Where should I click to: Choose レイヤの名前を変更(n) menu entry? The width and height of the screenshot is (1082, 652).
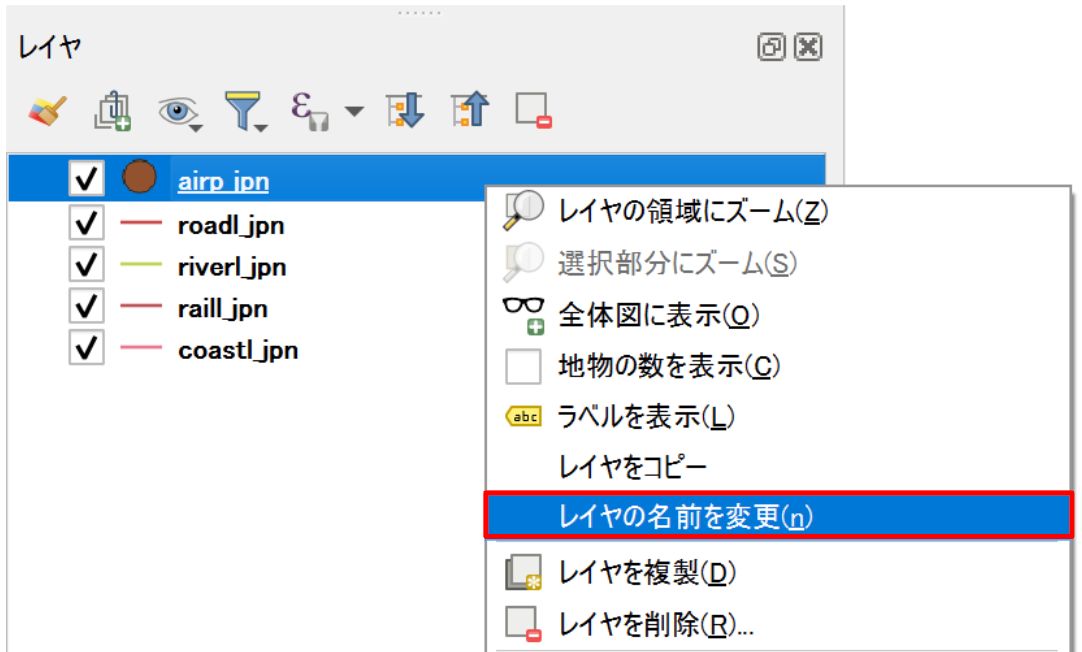pyautogui.click(x=779, y=515)
